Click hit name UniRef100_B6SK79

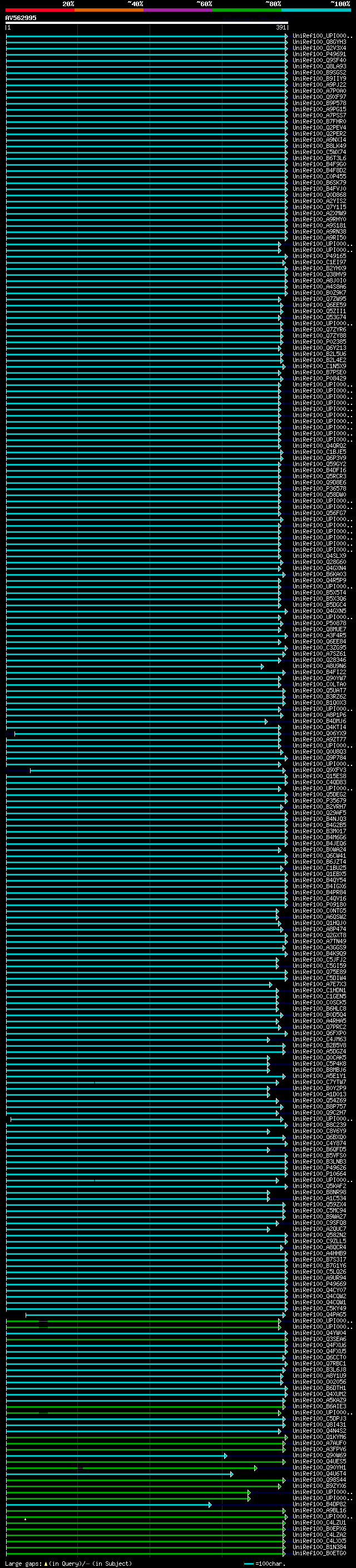pos(319,182)
